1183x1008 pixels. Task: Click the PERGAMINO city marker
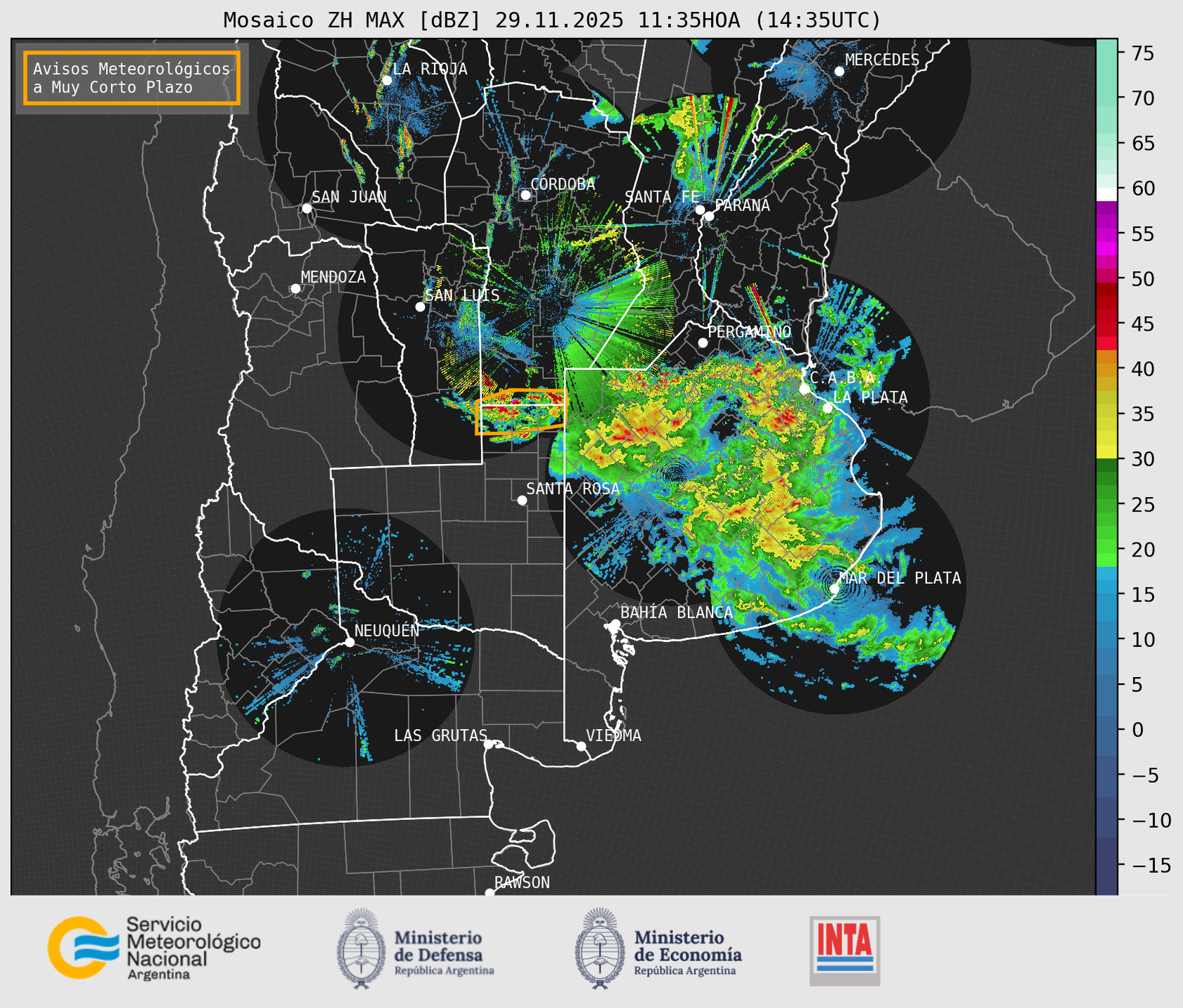coord(703,343)
